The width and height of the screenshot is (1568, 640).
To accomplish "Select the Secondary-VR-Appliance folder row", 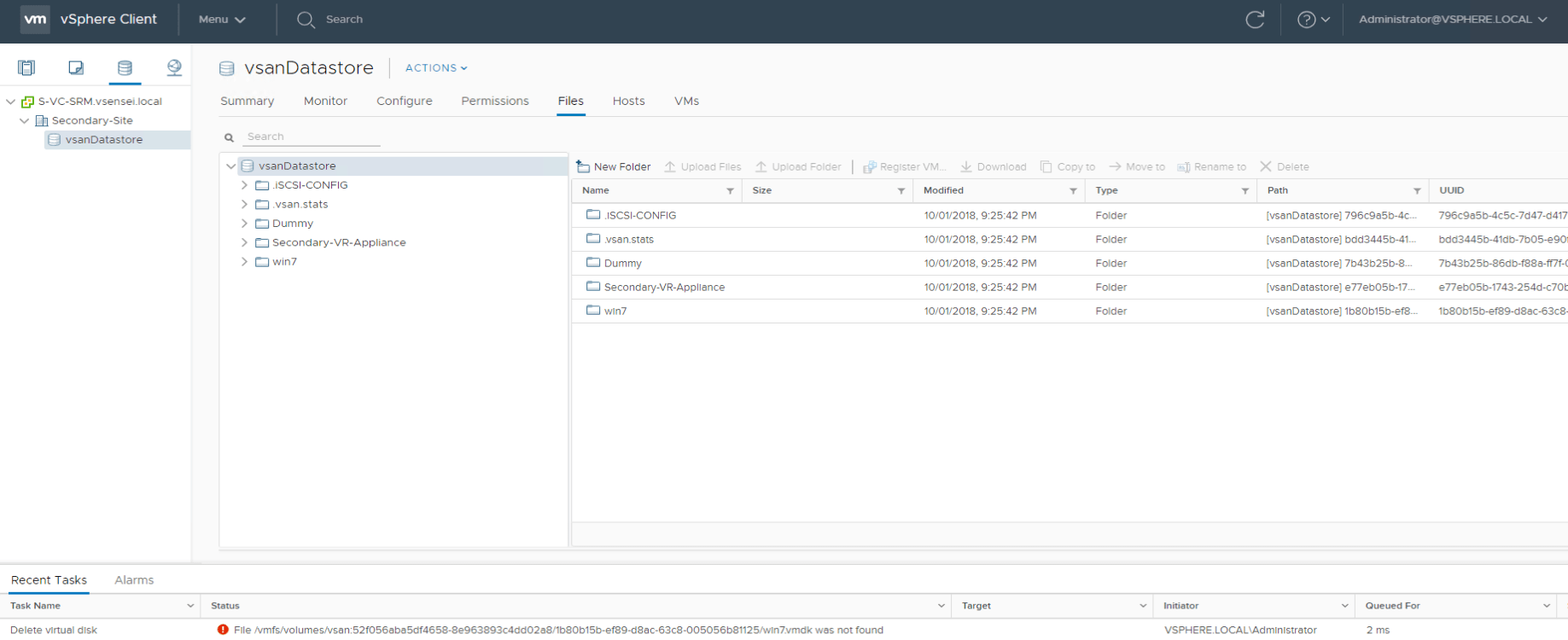I will click(x=664, y=288).
